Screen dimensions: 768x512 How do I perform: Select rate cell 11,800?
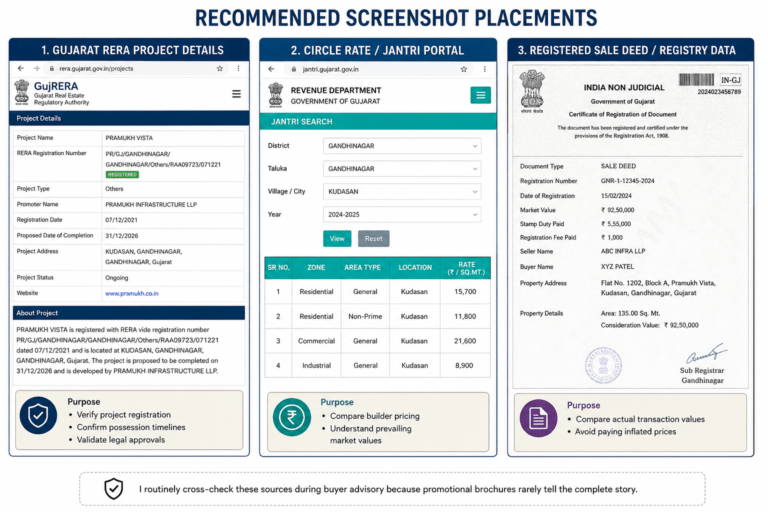click(465, 317)
